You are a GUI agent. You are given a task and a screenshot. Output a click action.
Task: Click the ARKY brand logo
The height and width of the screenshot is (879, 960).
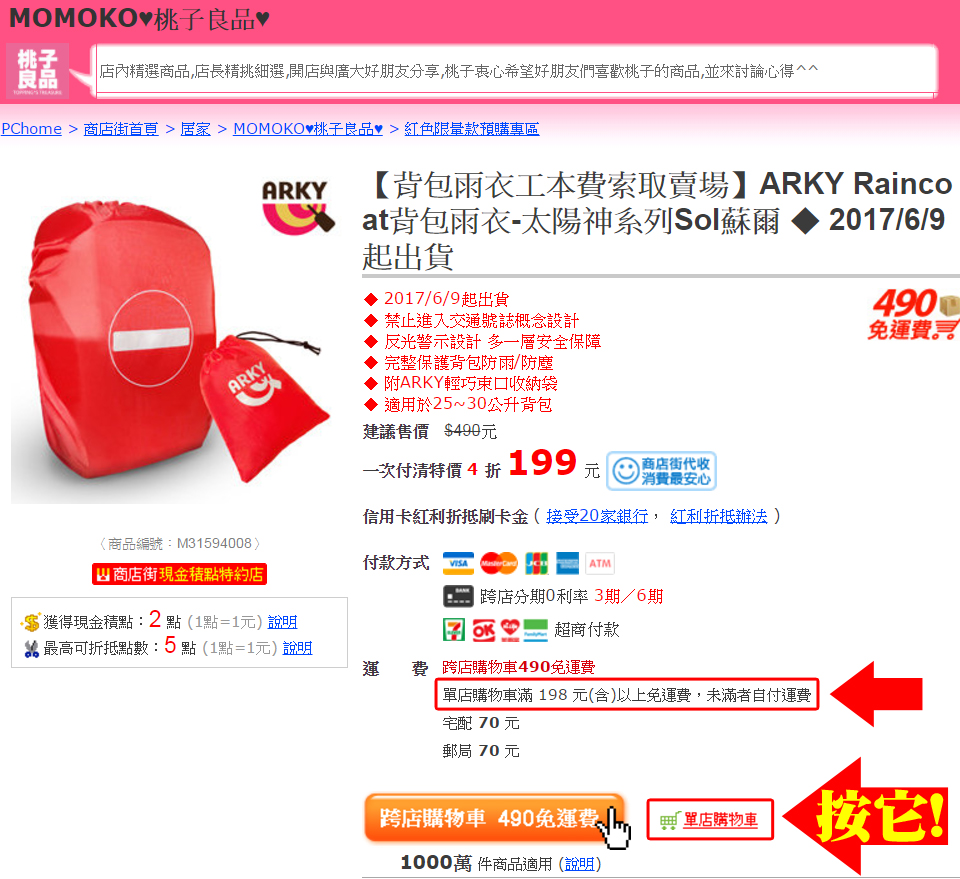pyautogui.click(x=298, y=207)
